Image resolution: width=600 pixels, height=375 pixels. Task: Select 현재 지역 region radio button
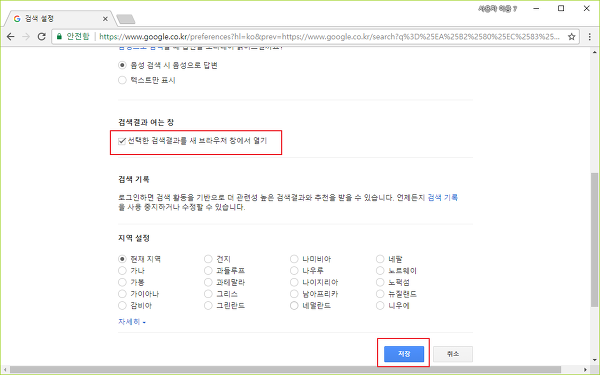(122, 259)
